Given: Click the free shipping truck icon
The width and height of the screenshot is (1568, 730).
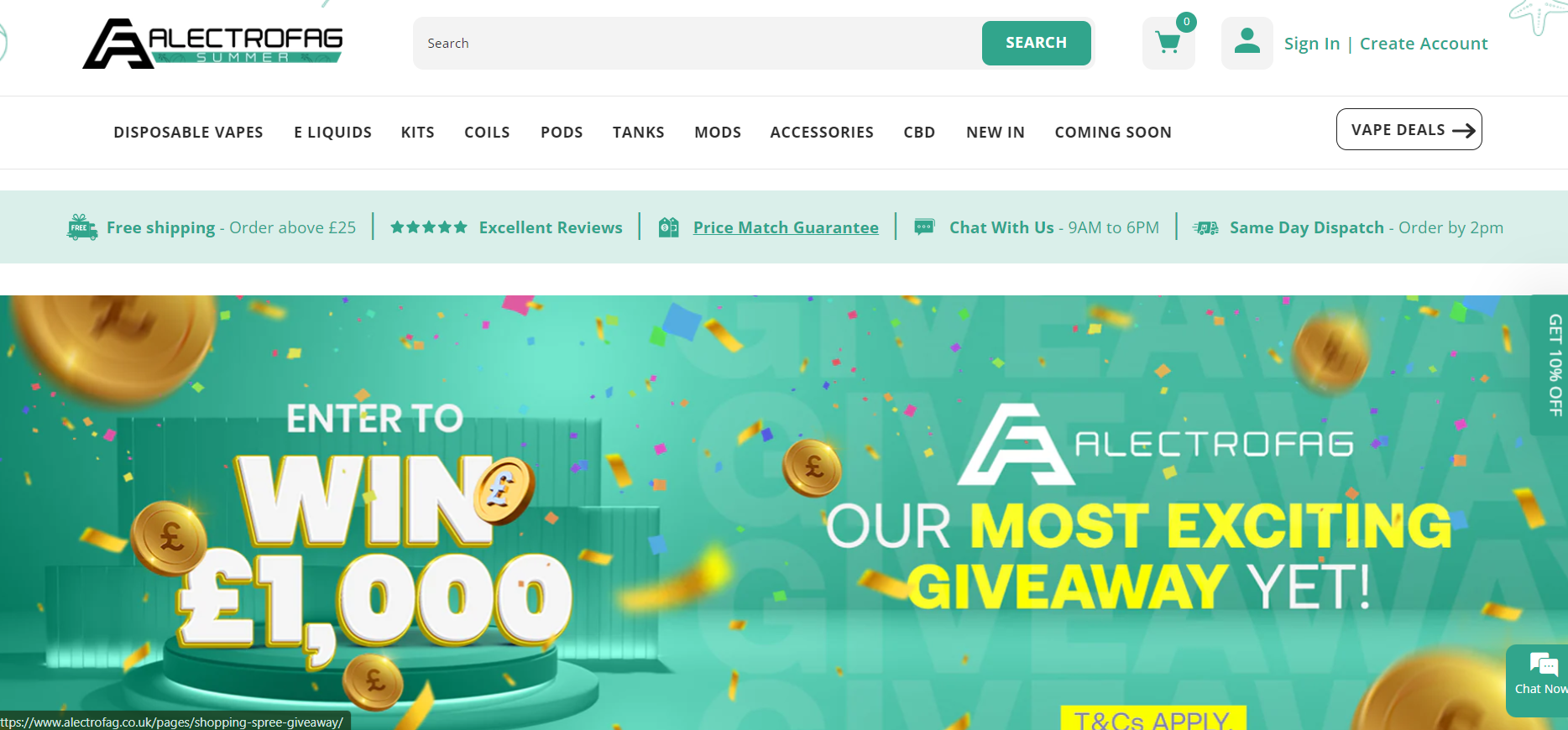Looking at the screenshot, I should pos(82,227).
